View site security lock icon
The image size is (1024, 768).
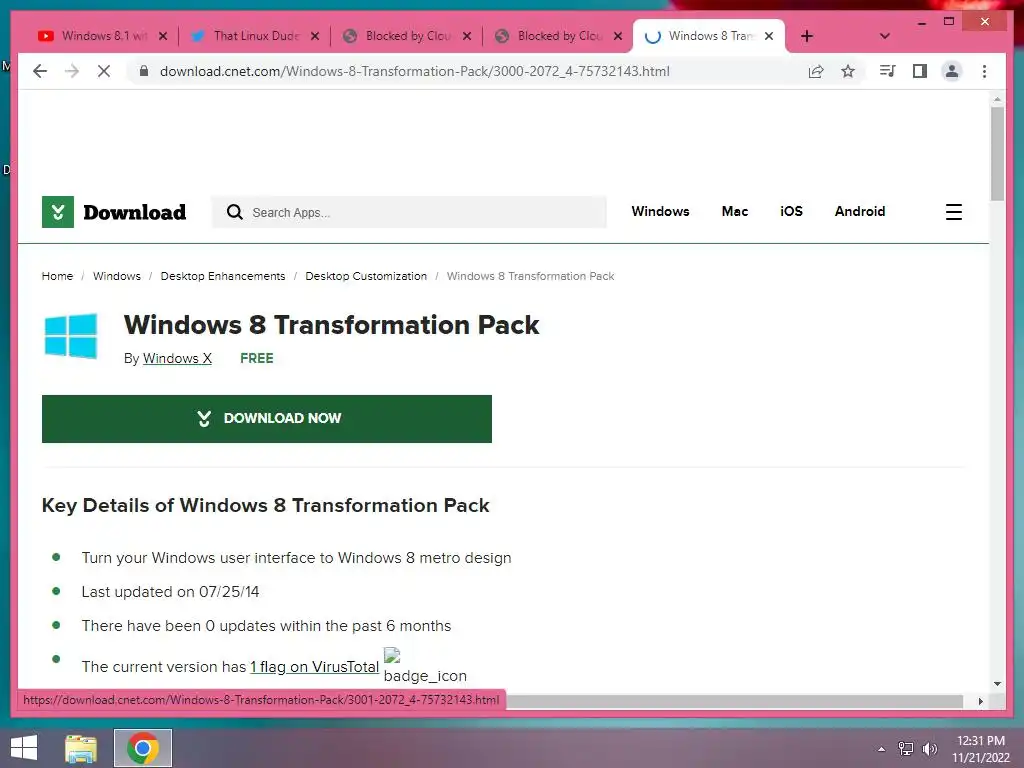point(144,71)
